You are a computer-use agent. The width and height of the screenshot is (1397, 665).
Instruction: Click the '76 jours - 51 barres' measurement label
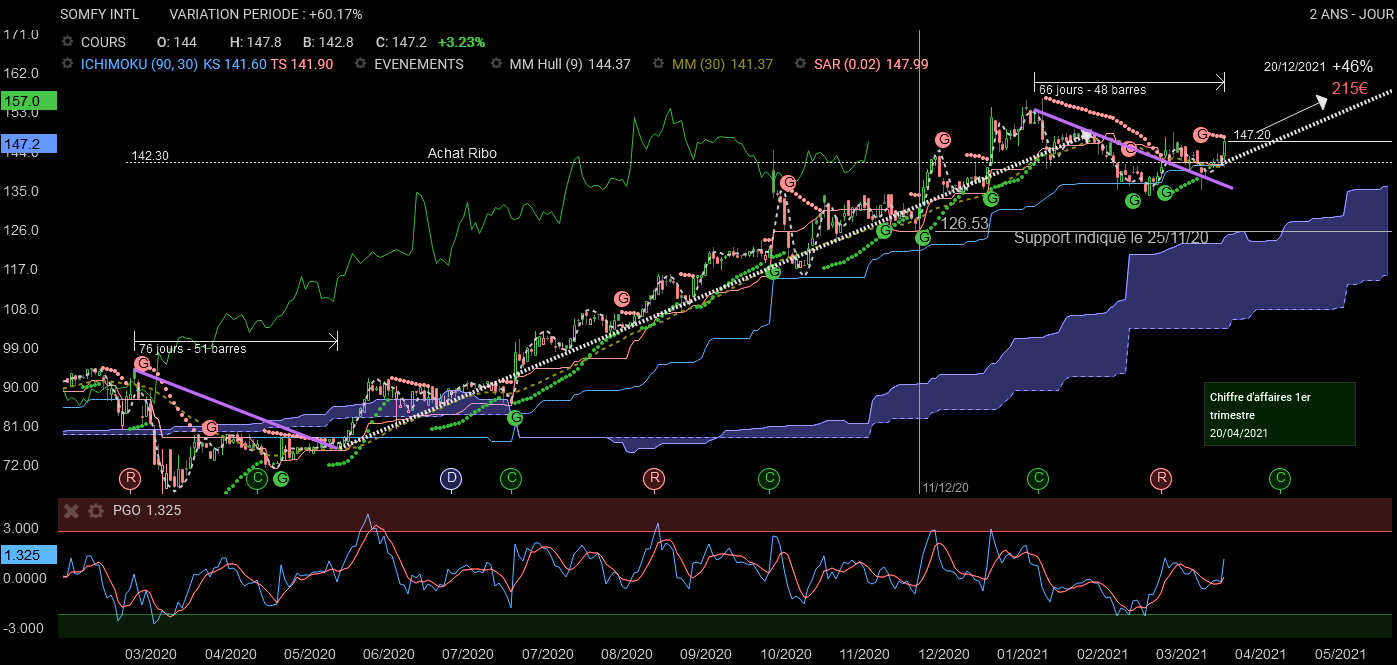pos(192,349)
